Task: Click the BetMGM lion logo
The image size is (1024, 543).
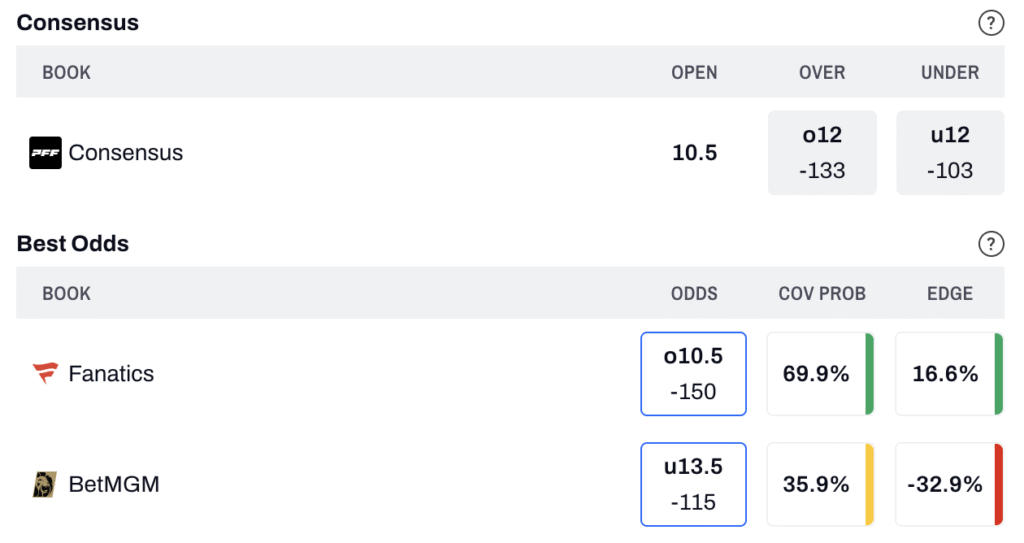Action: [x=45, y=485]
